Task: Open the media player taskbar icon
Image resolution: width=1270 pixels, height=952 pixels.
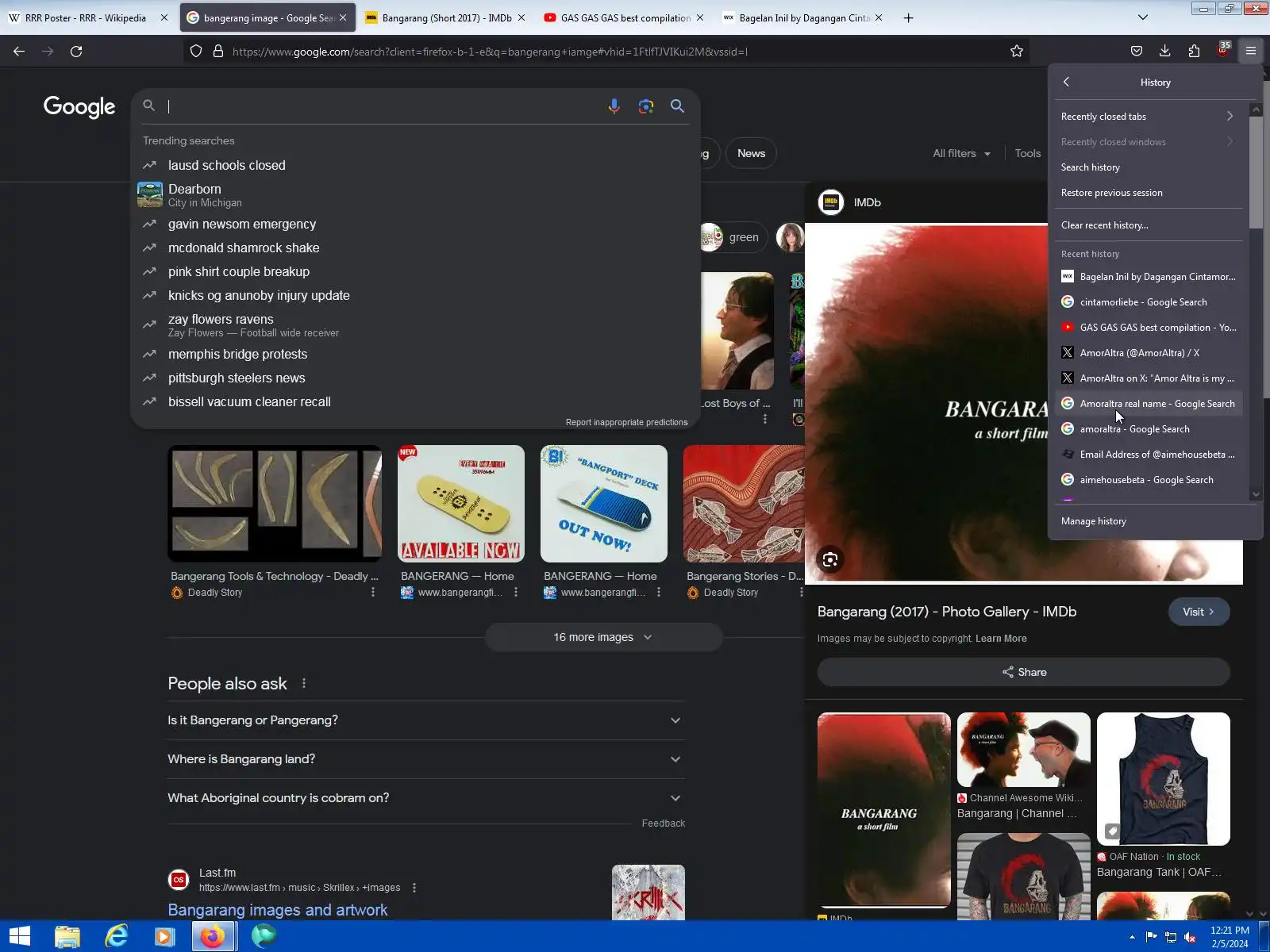Action: [164, 936]
